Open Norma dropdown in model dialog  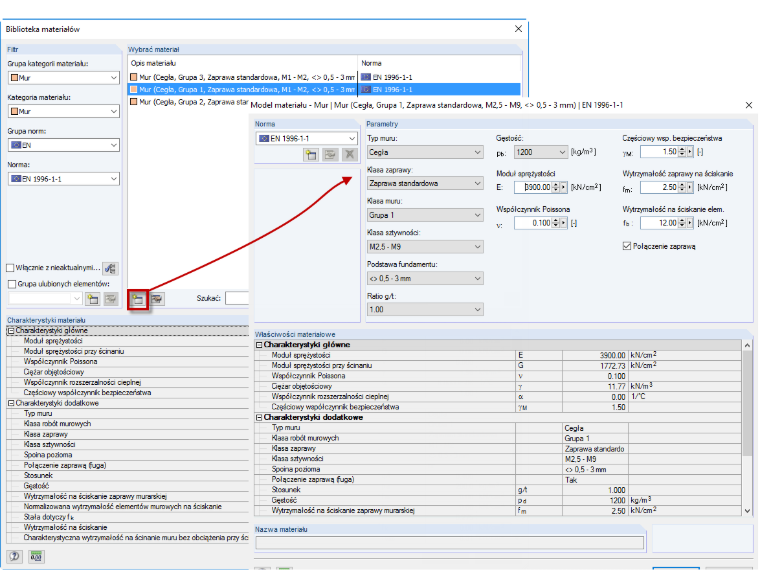(x=352, y=139)
